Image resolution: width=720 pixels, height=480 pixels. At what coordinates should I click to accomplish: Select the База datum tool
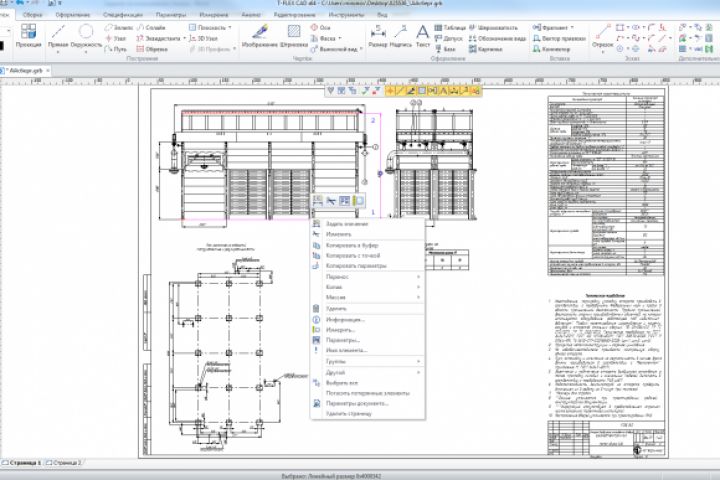pyautogui.click(x=445, y=49)
